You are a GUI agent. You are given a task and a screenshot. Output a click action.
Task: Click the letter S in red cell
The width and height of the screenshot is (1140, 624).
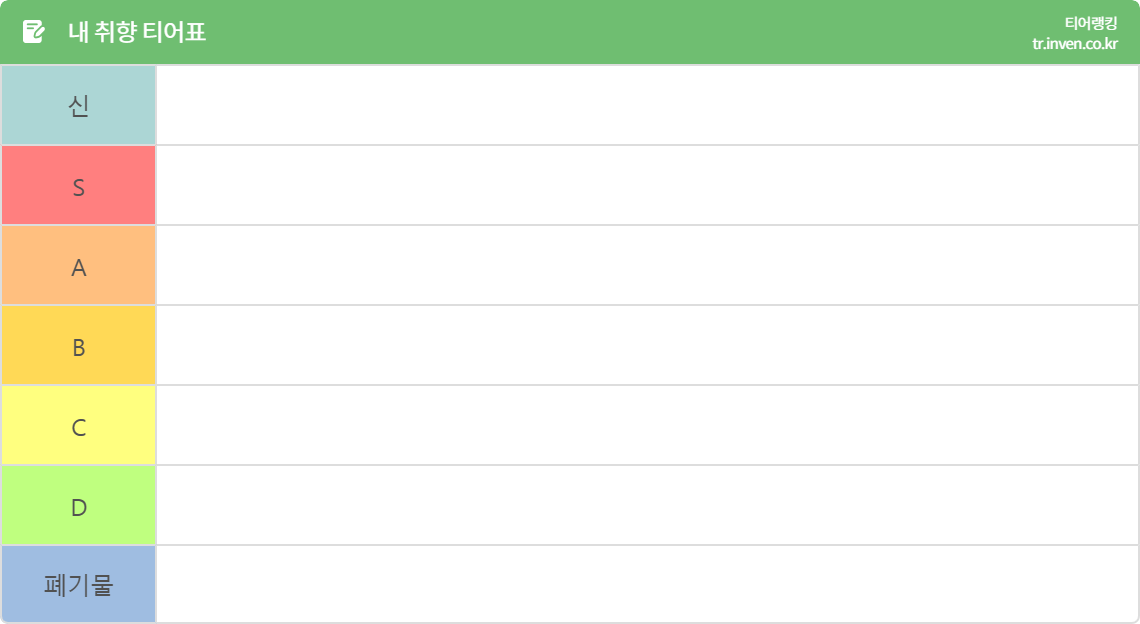(79, 188)
